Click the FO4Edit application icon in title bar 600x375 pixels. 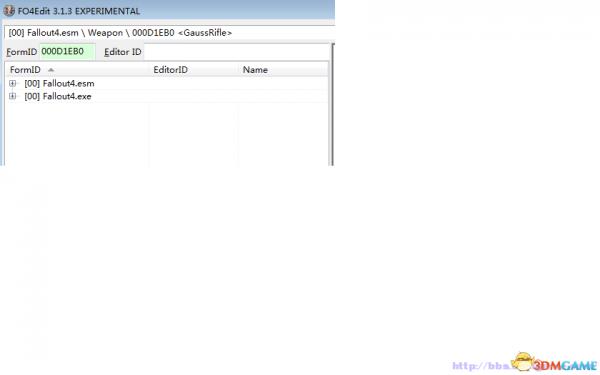pos(9,11)
